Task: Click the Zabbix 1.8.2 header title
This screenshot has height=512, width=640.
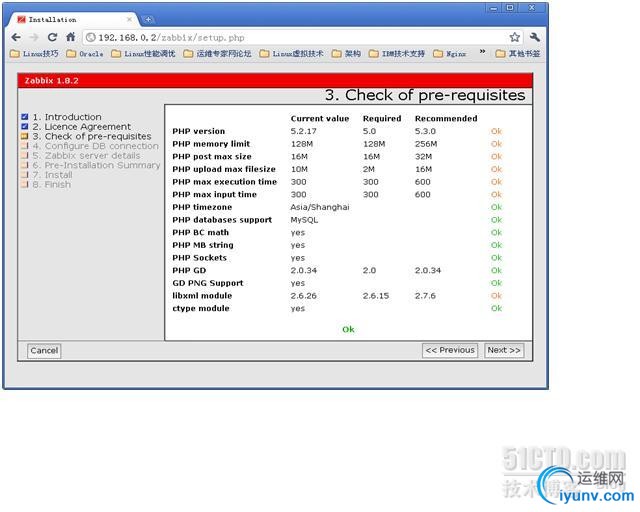Action: [x=51, y=80]
